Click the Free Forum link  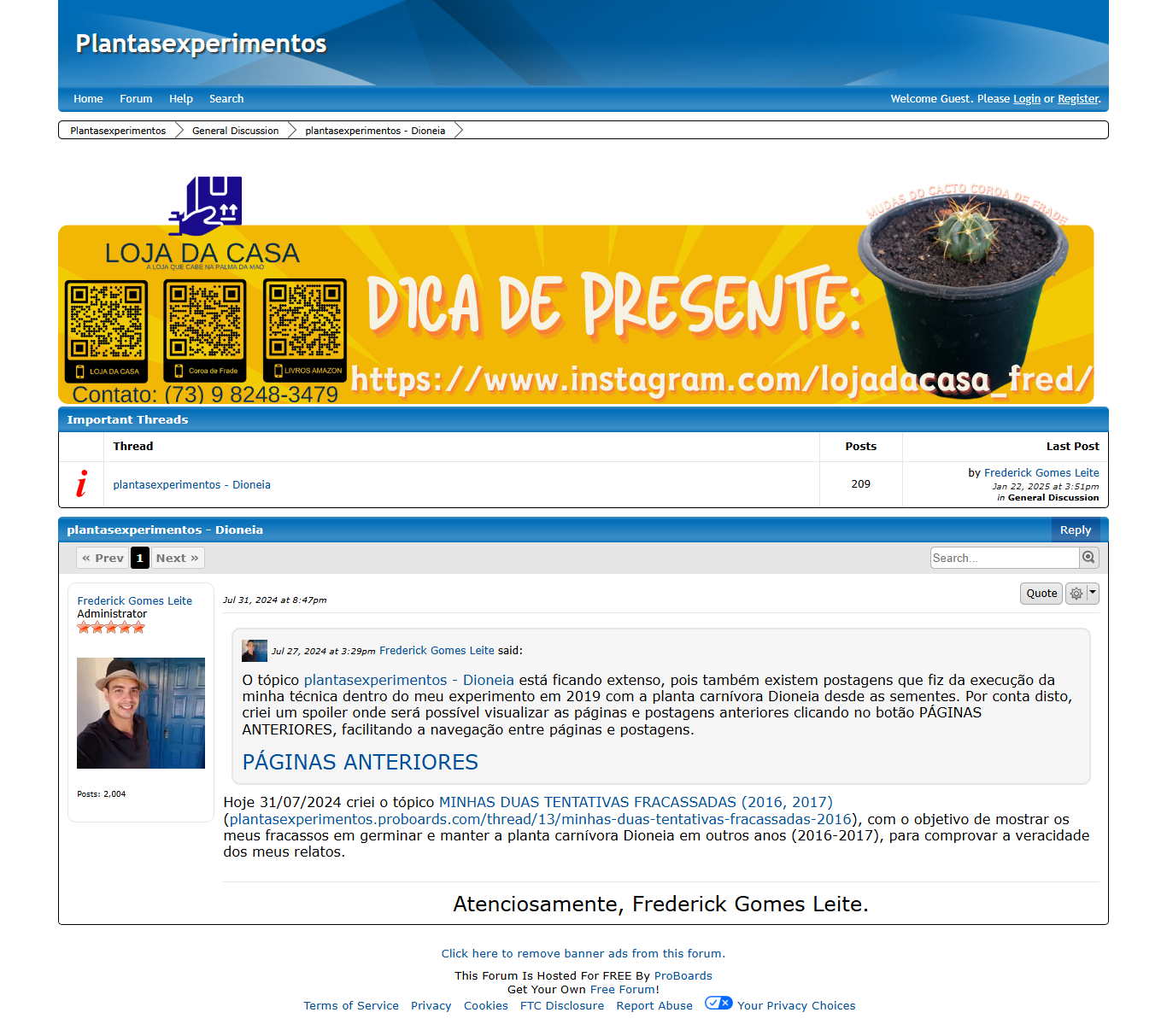(623, 990)
